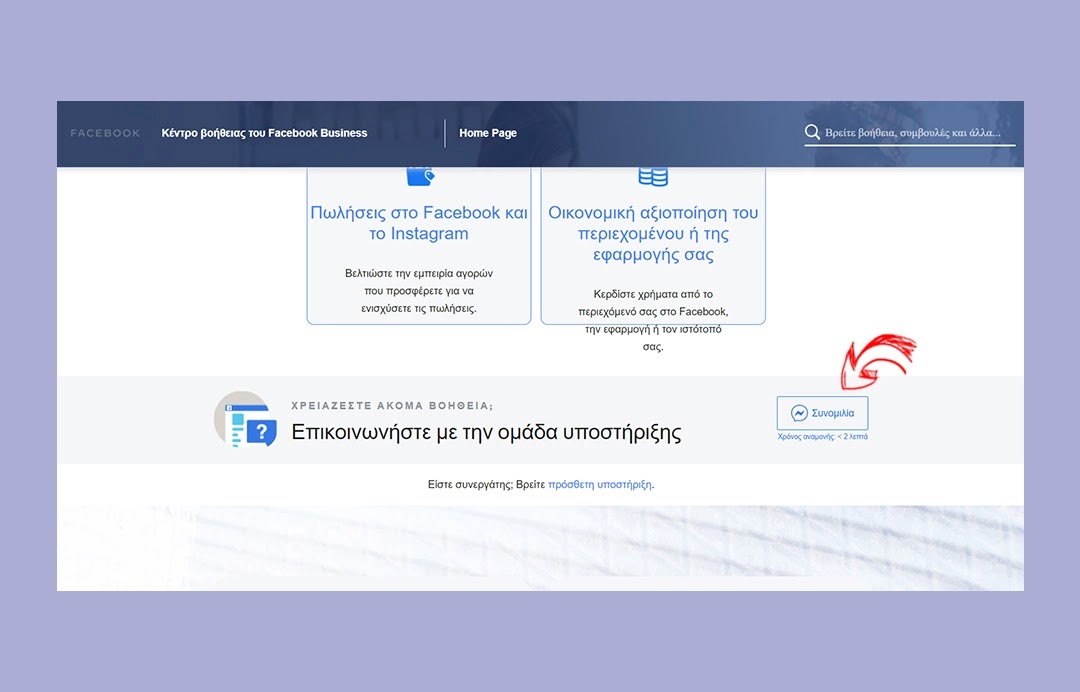
Task: Click the shopping wallet icon on sales card
Action: [x=419, y=176]
